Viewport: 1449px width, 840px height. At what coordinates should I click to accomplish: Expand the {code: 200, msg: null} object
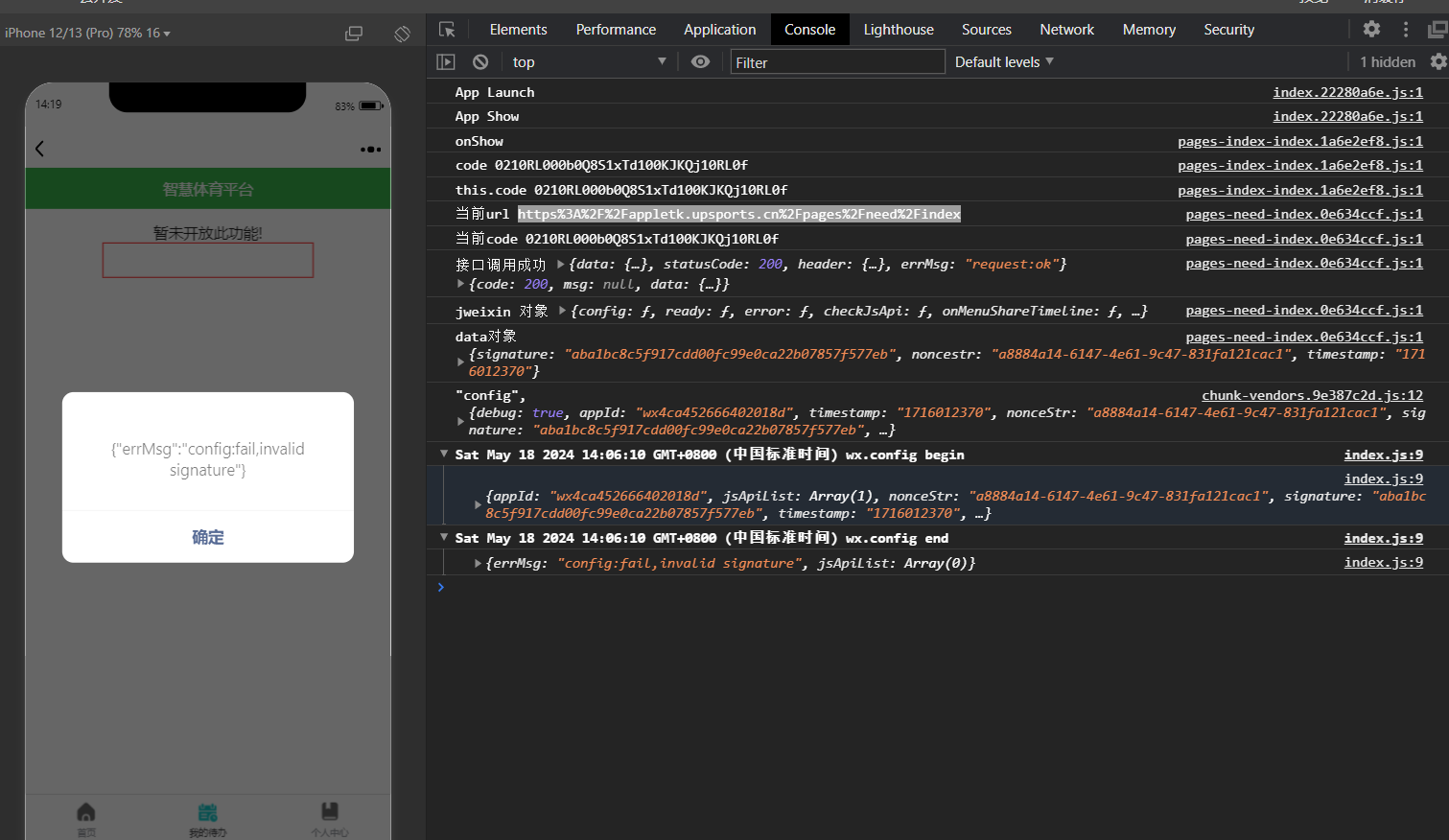point(460,284)
